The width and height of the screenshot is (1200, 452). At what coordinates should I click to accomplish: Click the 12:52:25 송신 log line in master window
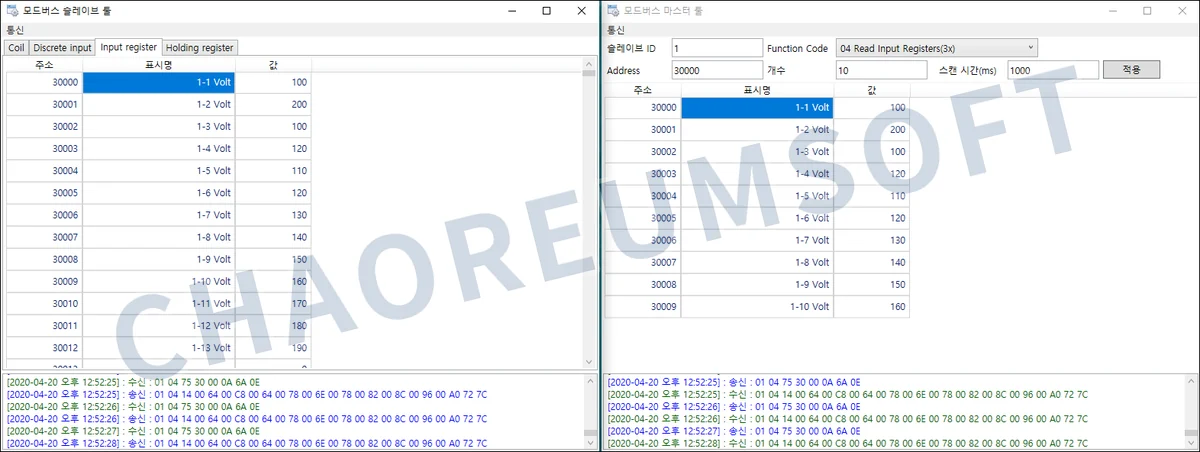tap(733, 381)
